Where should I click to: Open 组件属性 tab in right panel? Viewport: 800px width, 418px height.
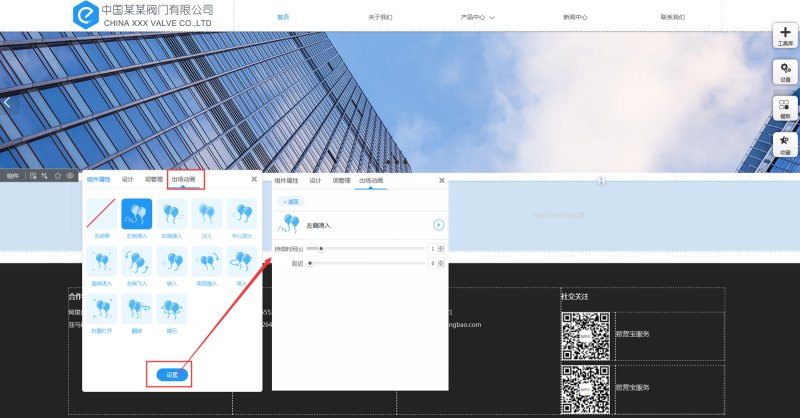tap(286, 181)
